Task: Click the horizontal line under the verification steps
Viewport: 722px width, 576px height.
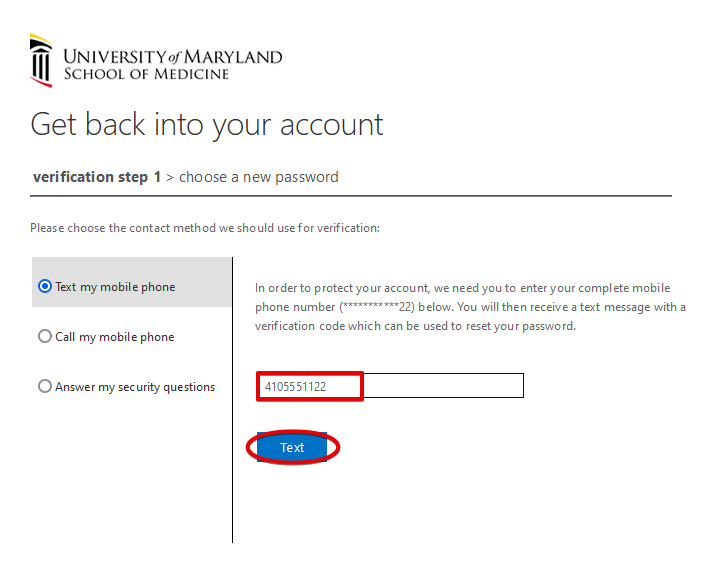Action: (350, 195)
